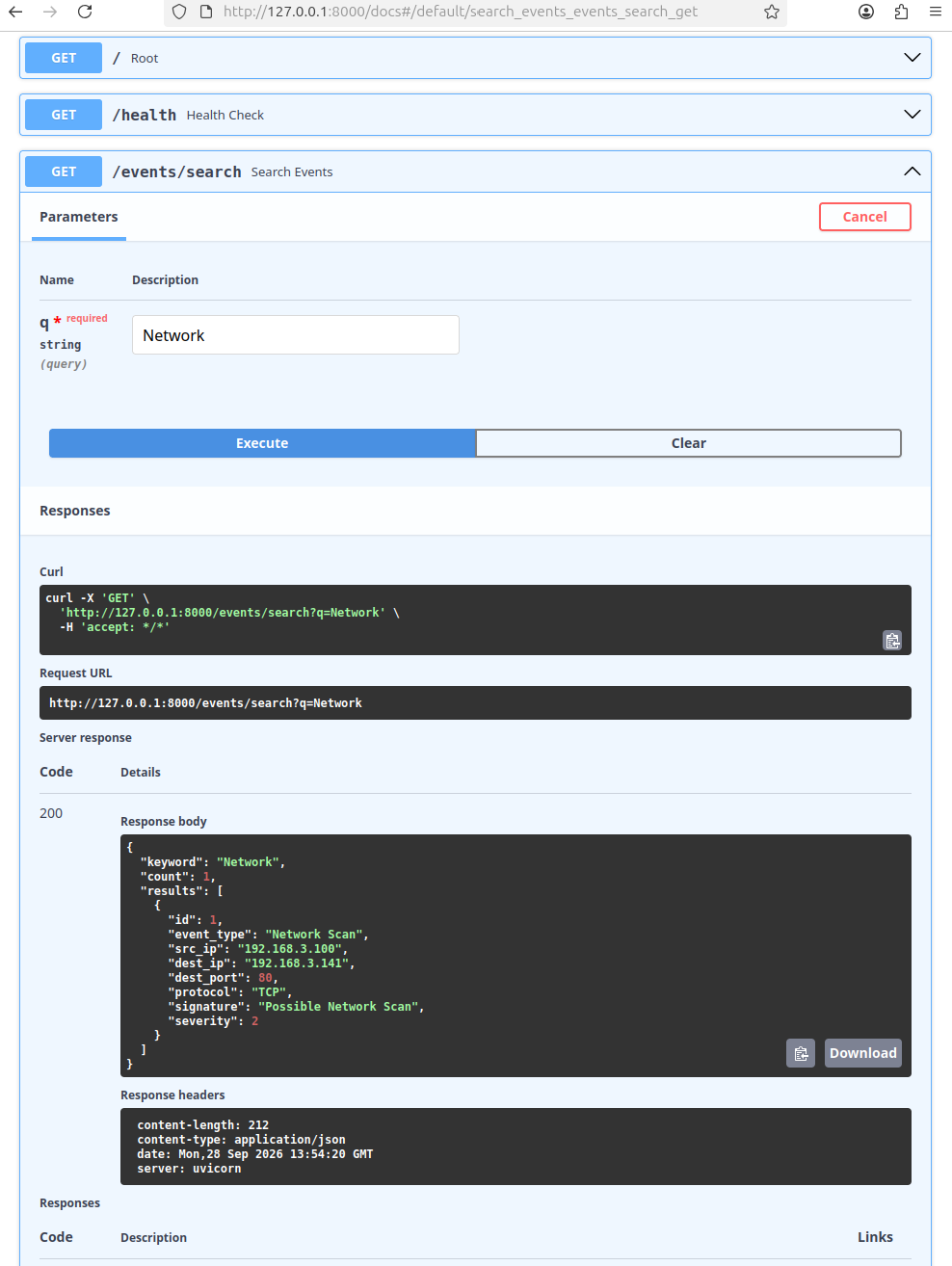Click the /health path text
The image size is (952, 1266).
[145, 115]
